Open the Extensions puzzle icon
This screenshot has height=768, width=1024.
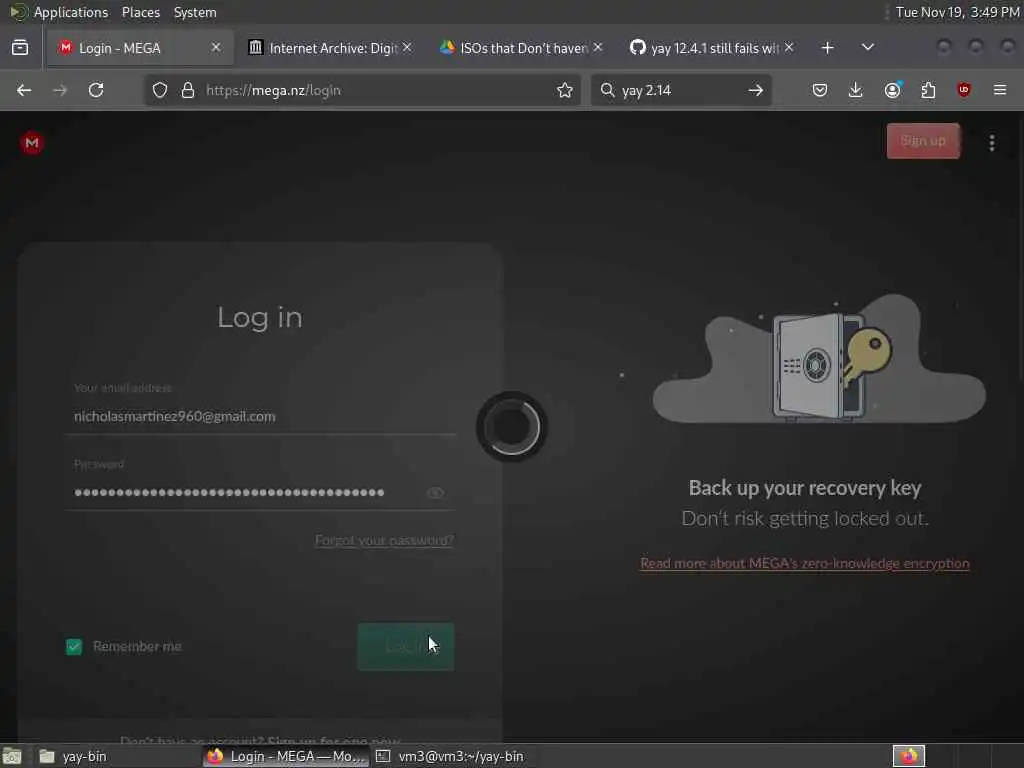click(x=928, y=90)
